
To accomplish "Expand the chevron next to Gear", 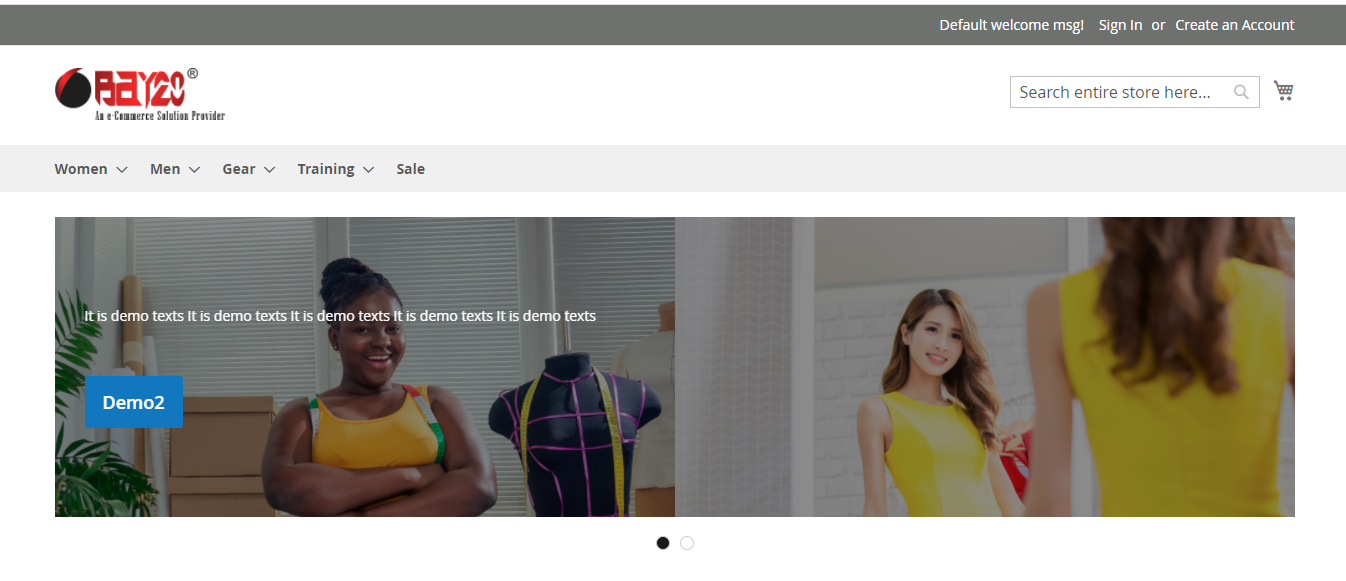I will point(269,170).
